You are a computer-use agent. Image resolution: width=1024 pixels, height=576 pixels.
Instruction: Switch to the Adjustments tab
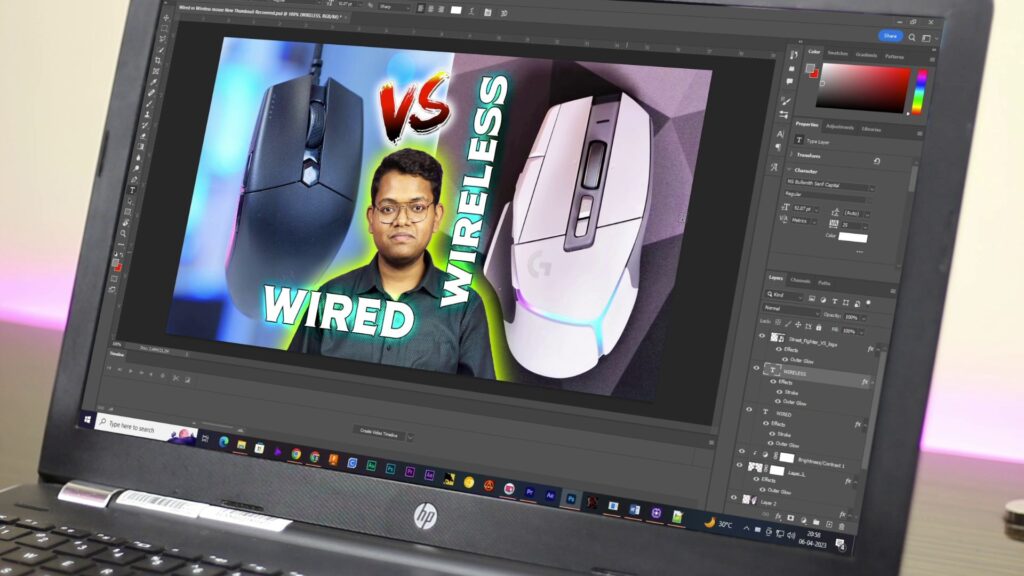pos(840,127)
